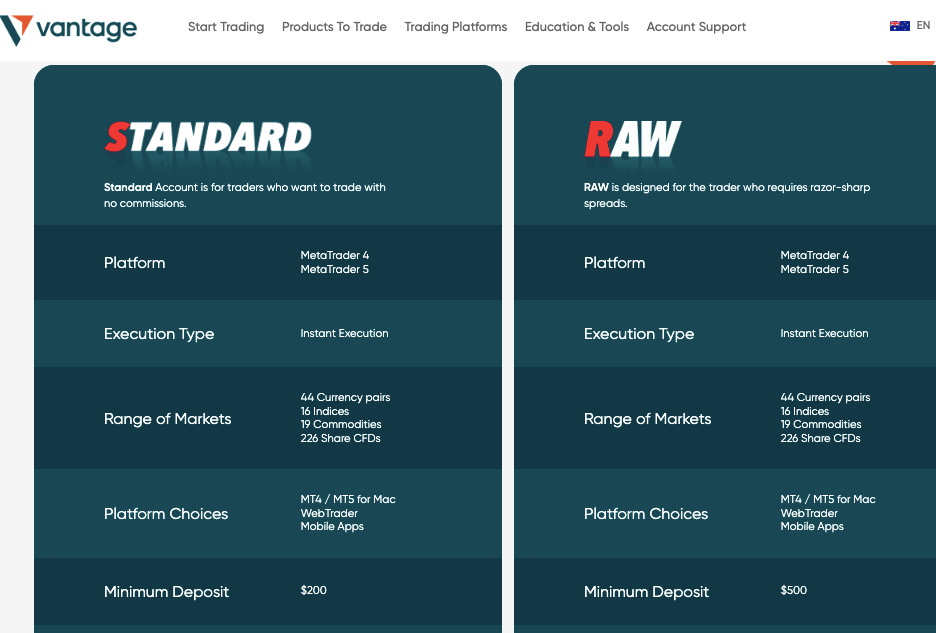Click 226 Share CFDs in RAW card

click(x=820, y=438)
